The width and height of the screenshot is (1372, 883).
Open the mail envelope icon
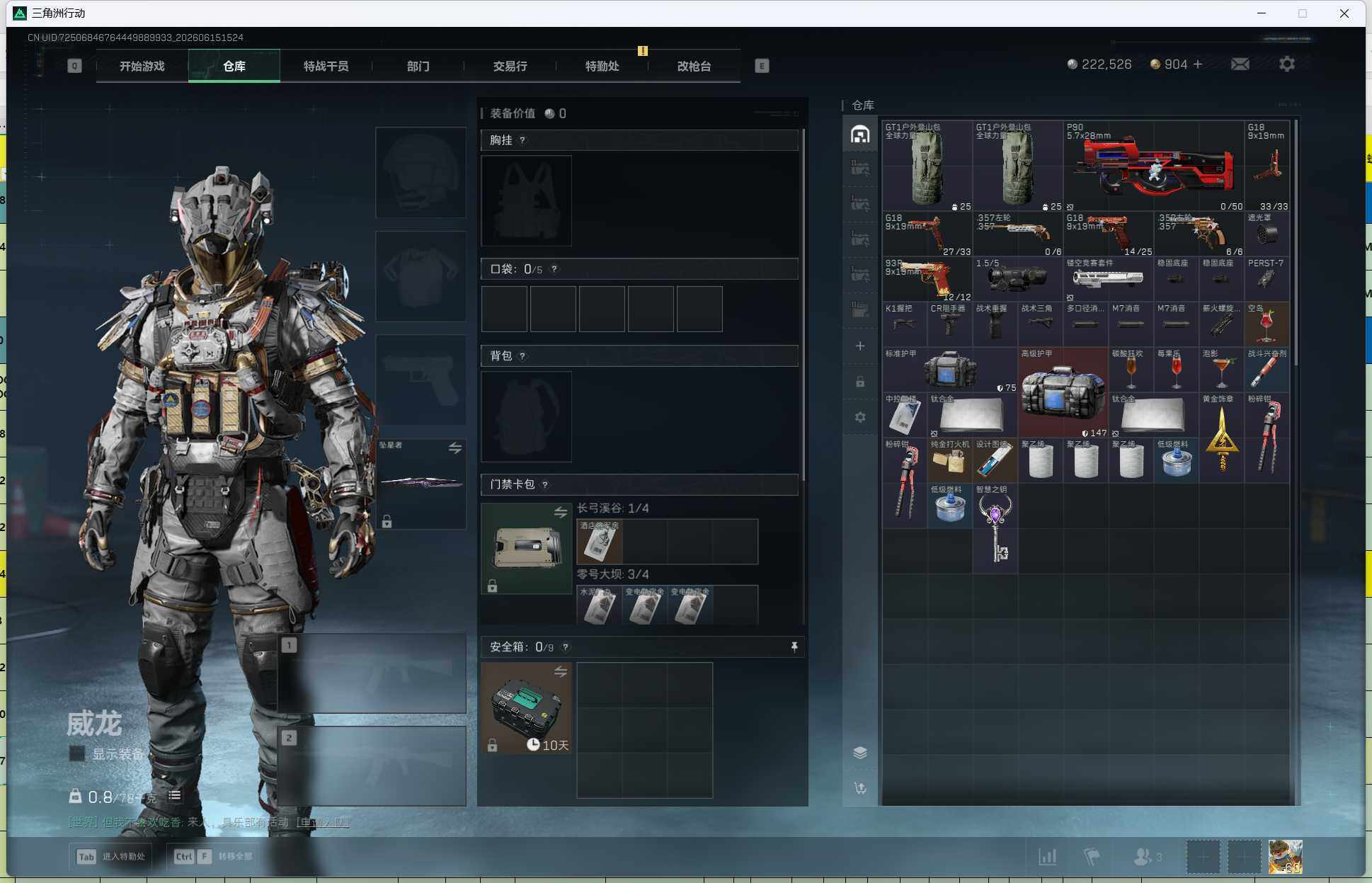pos(1240,64)
